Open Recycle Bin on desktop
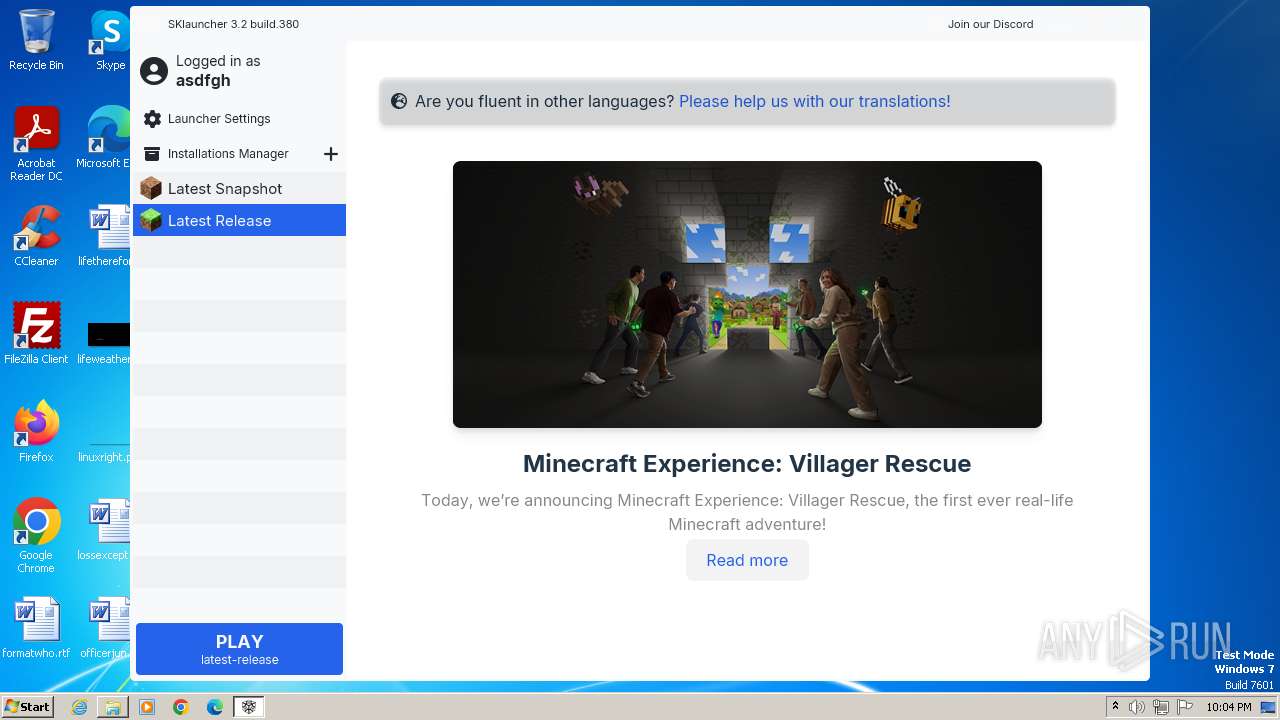 pyautogui.click(x=36, y=40)
